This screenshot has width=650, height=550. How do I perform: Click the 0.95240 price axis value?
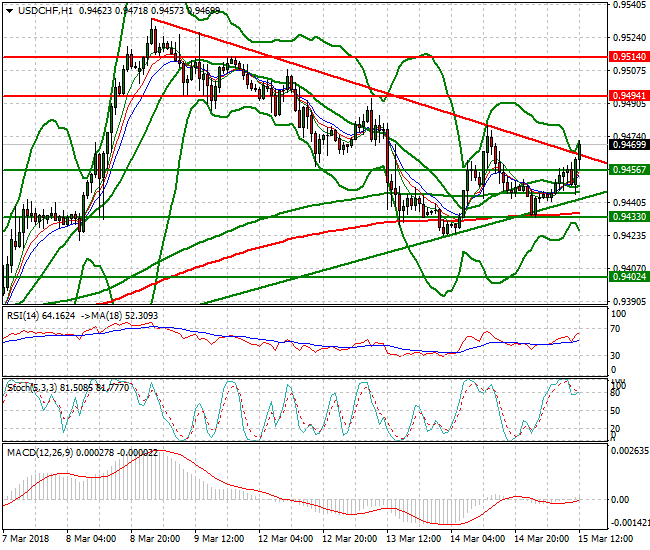point(629,38)
